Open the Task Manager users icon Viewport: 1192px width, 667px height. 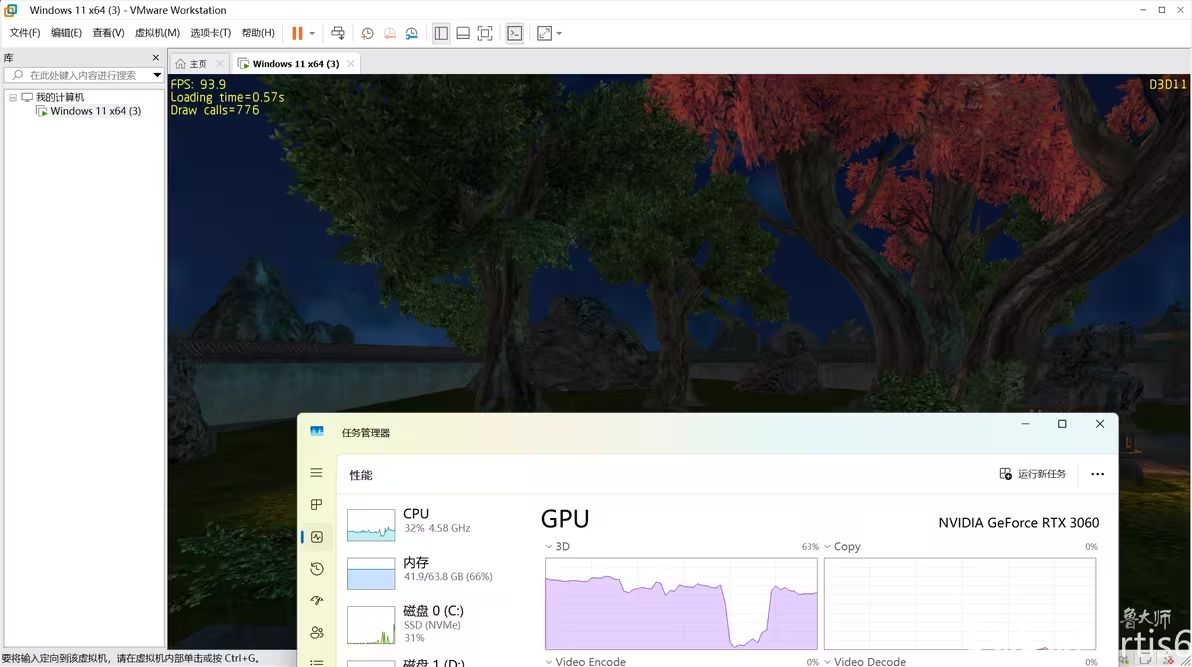tap(317, 633)
